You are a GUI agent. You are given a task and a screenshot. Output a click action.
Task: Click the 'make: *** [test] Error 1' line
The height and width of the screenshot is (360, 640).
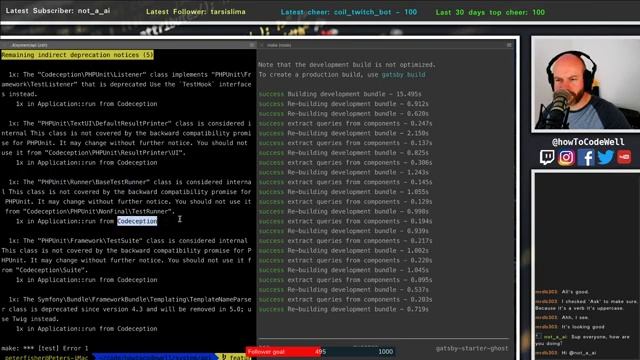point(44,348)
